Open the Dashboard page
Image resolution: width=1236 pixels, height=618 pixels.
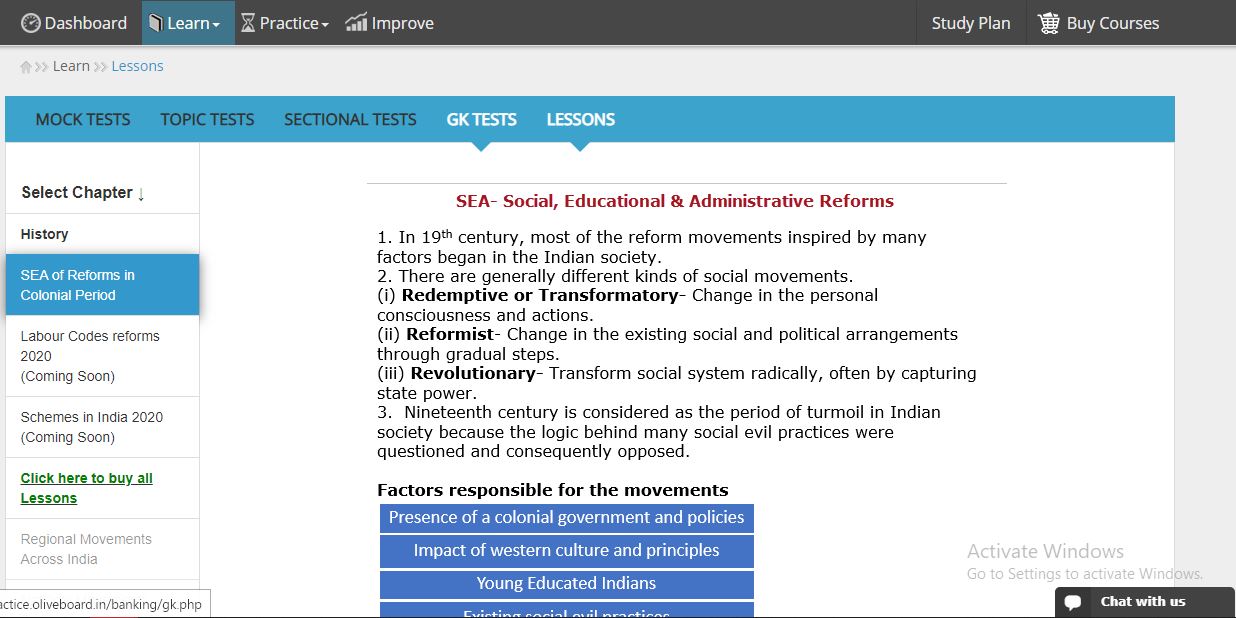(74, 23)
